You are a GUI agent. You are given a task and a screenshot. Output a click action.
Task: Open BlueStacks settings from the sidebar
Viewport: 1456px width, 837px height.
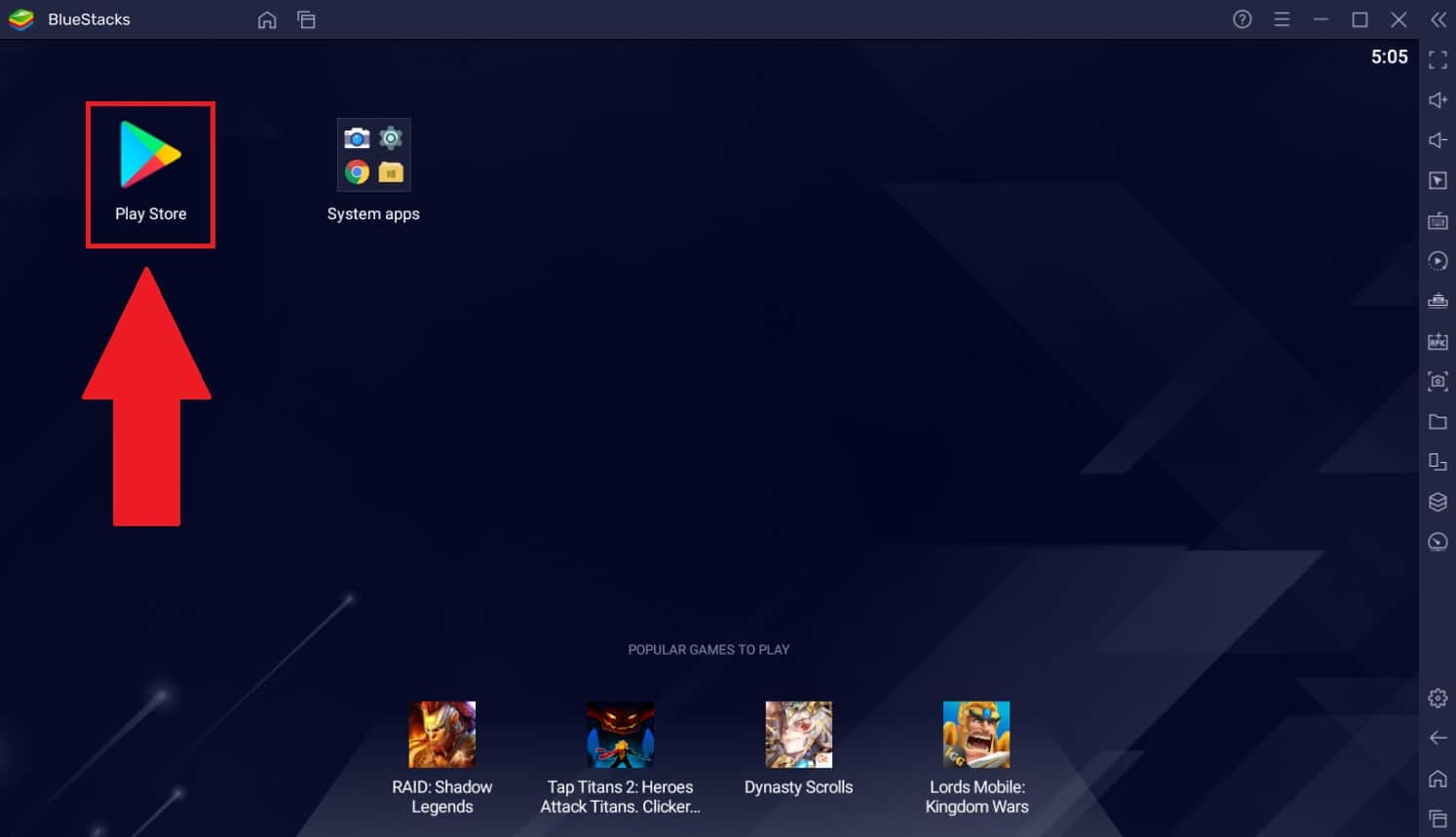click(x=1437, y=698)
